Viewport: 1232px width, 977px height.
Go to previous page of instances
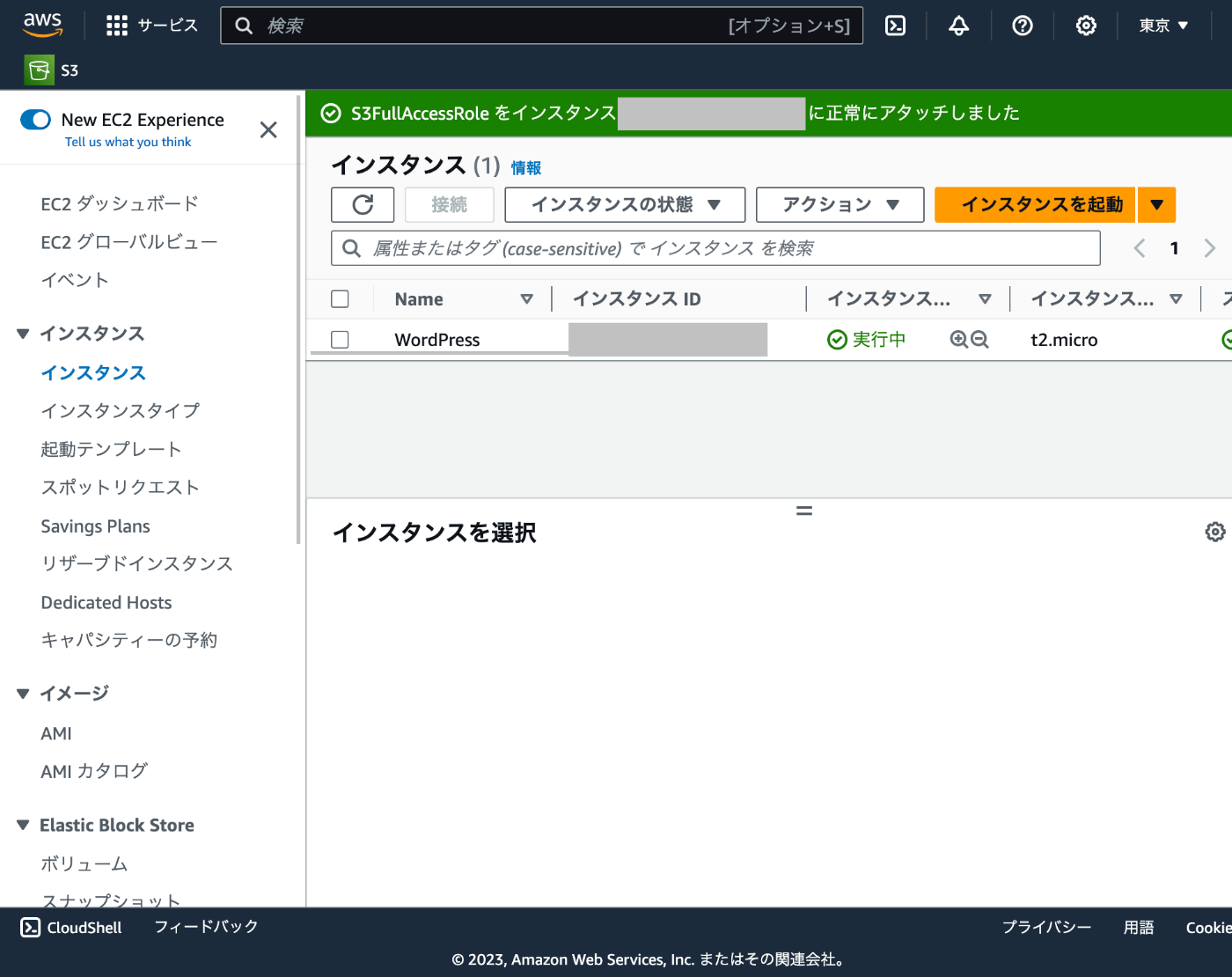1140,248
